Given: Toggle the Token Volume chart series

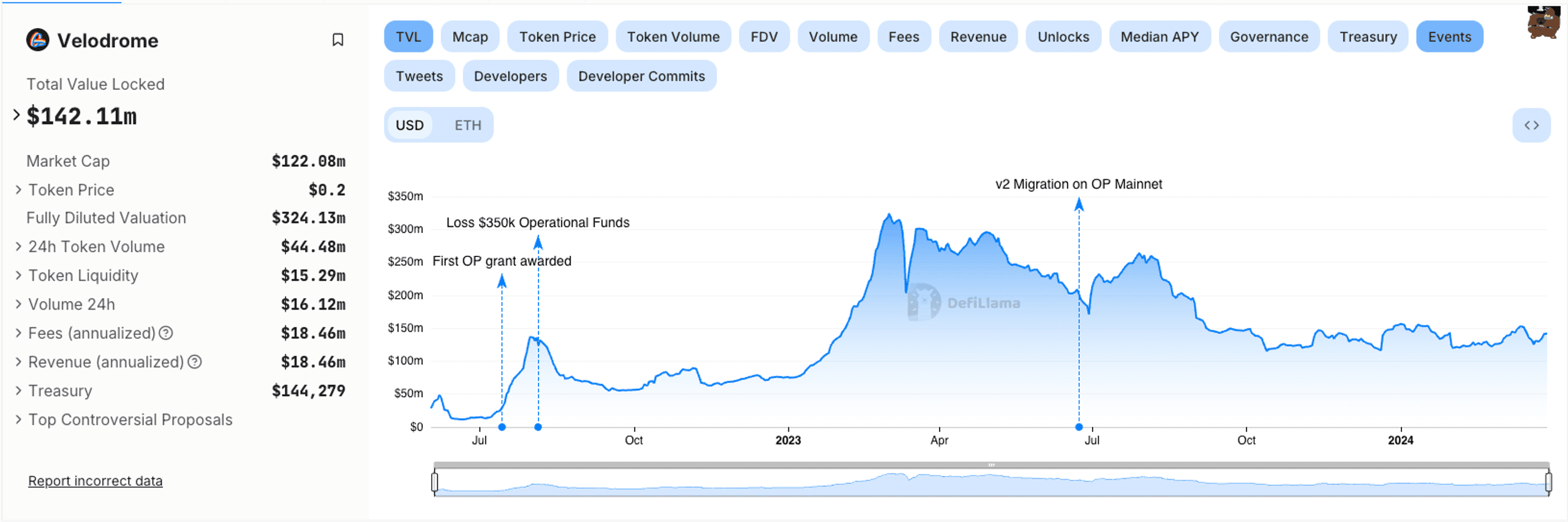Looking at the screenshot, I should point(673,37).
